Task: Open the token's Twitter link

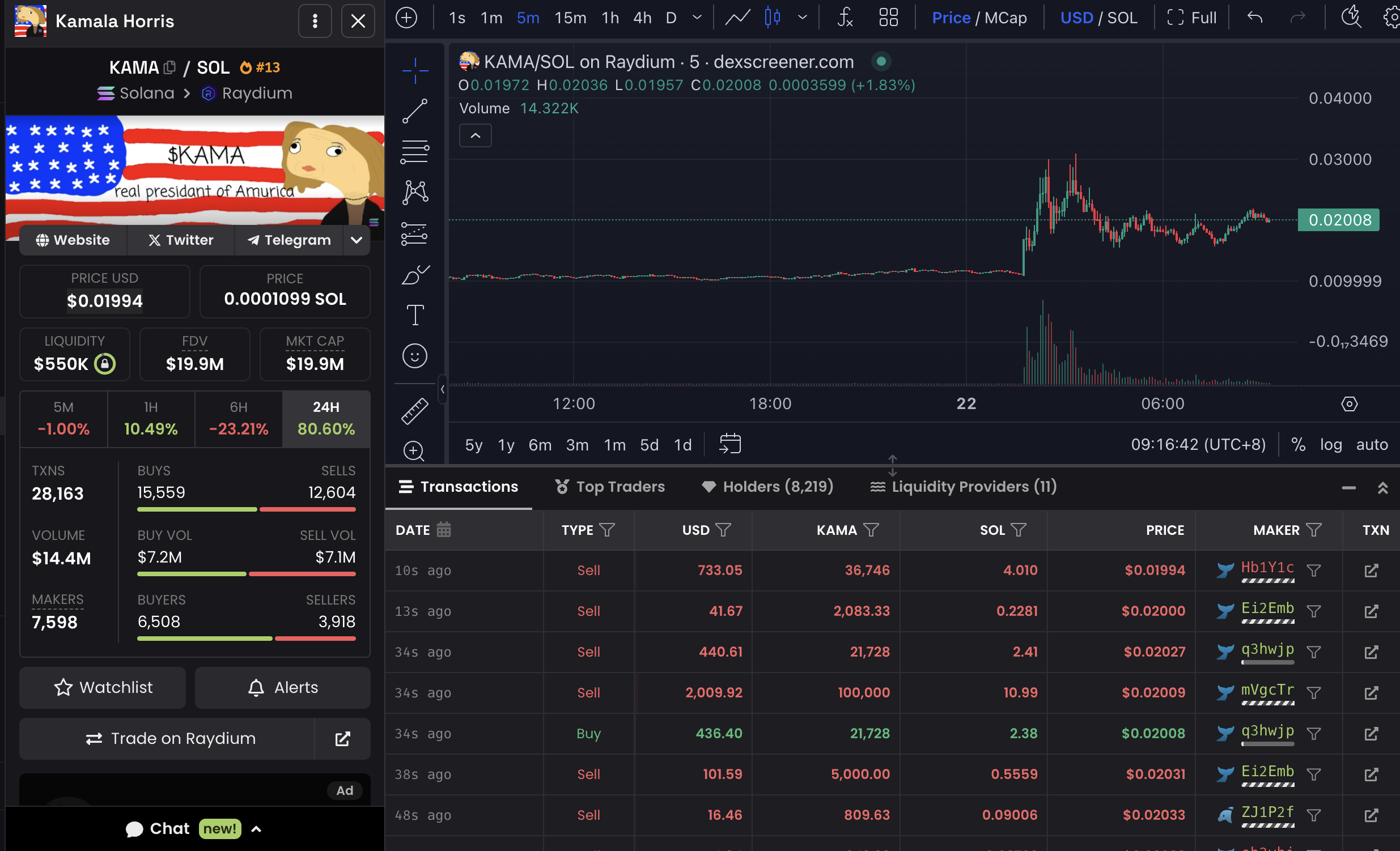Action: [x=180, y=240]
